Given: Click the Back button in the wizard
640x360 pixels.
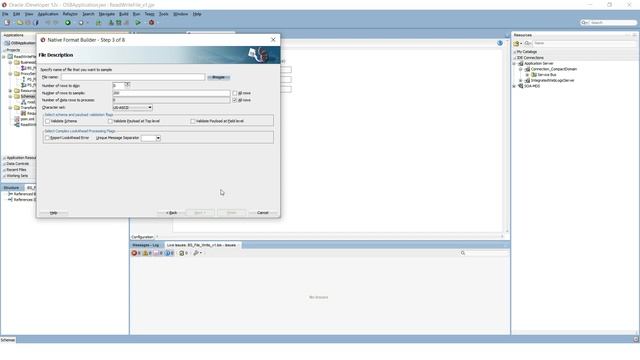Looking at the screenshot, I should [171, 213].
